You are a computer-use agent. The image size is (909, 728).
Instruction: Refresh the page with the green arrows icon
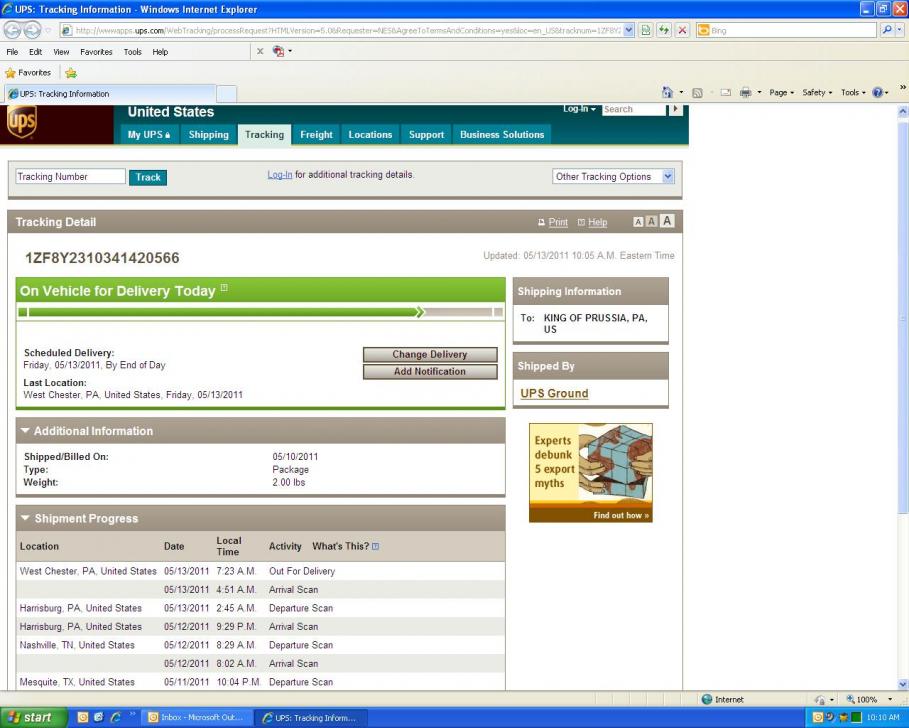(x=664, y=30)
